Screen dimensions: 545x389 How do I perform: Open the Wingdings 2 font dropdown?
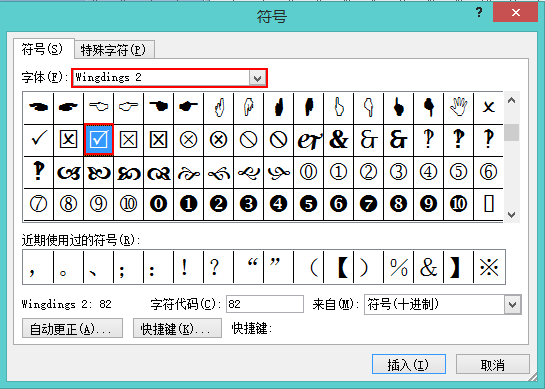coord(258,78)
